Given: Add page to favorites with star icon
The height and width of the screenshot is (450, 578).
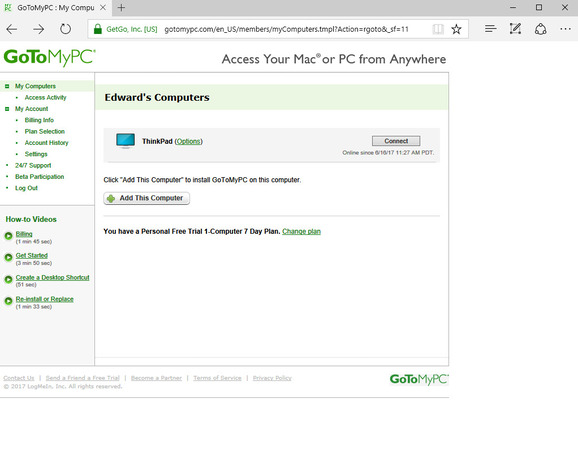Looking at the screenshot, I should coord(456,29).
